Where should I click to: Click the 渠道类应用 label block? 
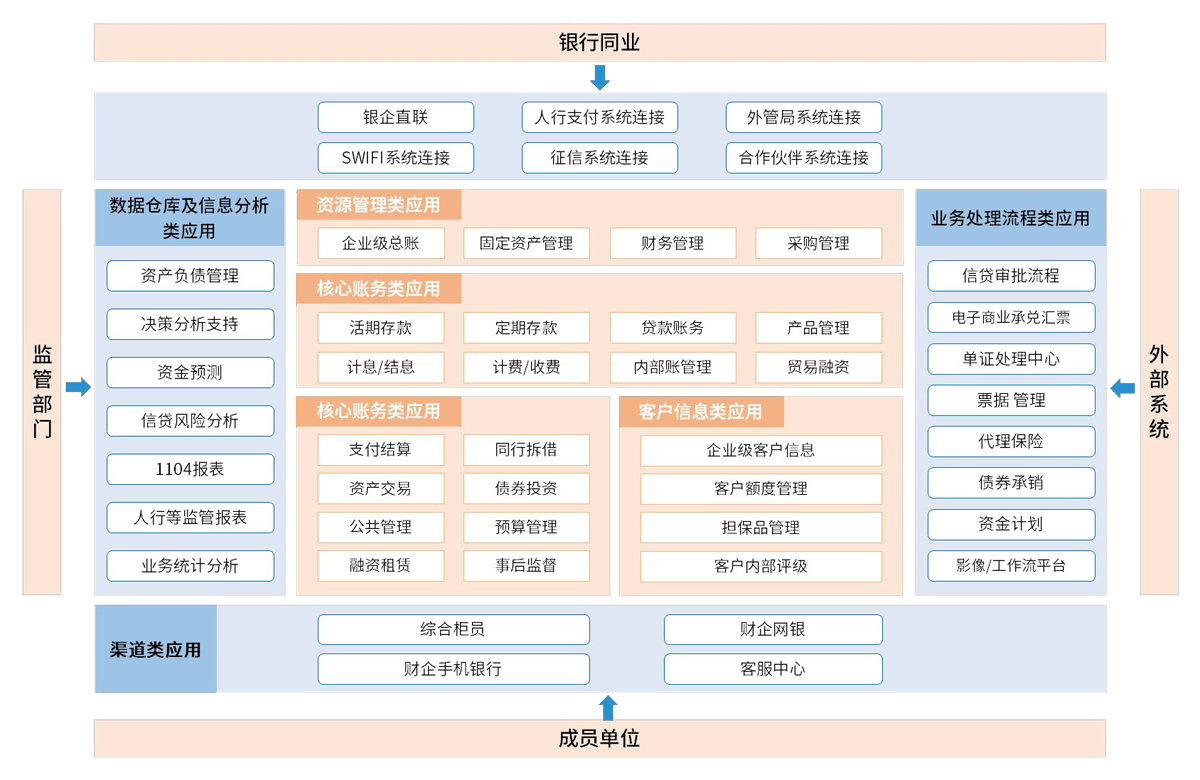click(x=155, y=649)
